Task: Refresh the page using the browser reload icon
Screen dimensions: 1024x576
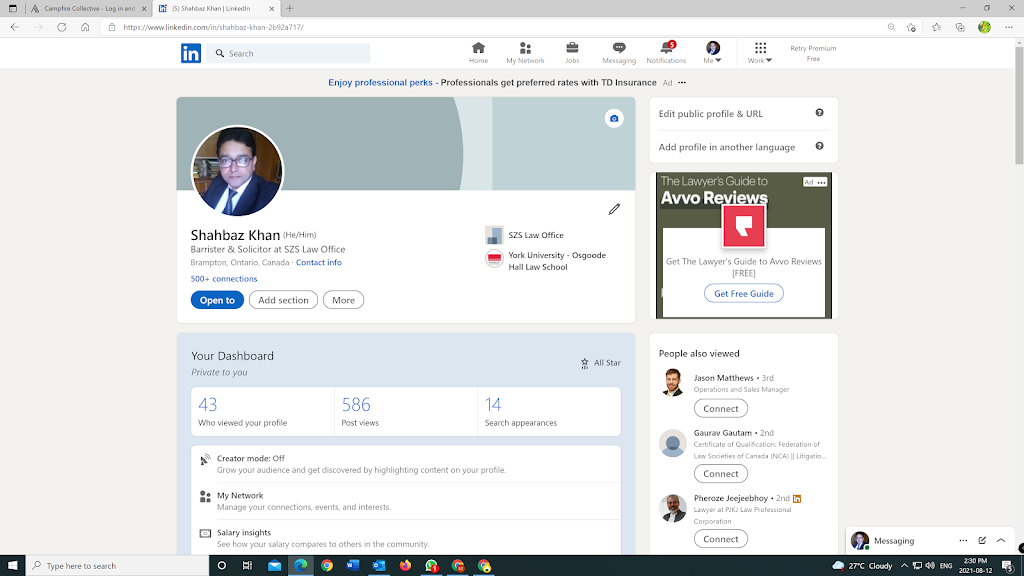Action: tap(61, 27)
